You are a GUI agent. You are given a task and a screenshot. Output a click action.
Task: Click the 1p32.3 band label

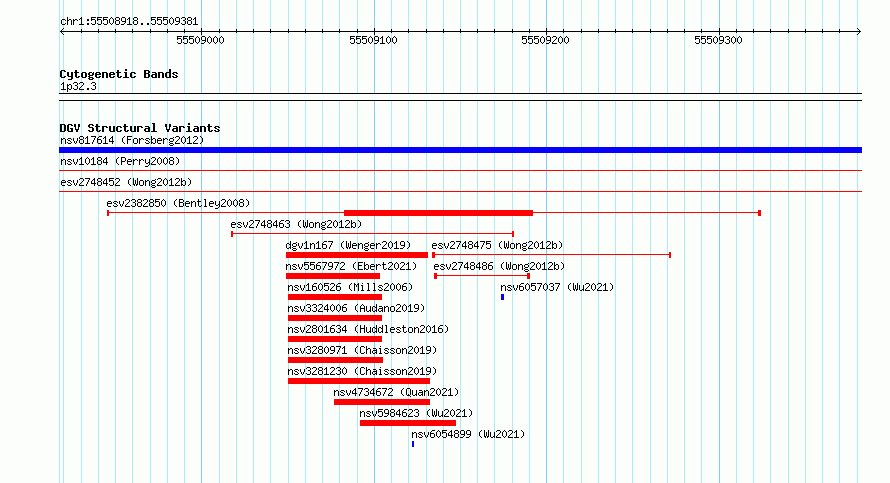tap(78, 86)
